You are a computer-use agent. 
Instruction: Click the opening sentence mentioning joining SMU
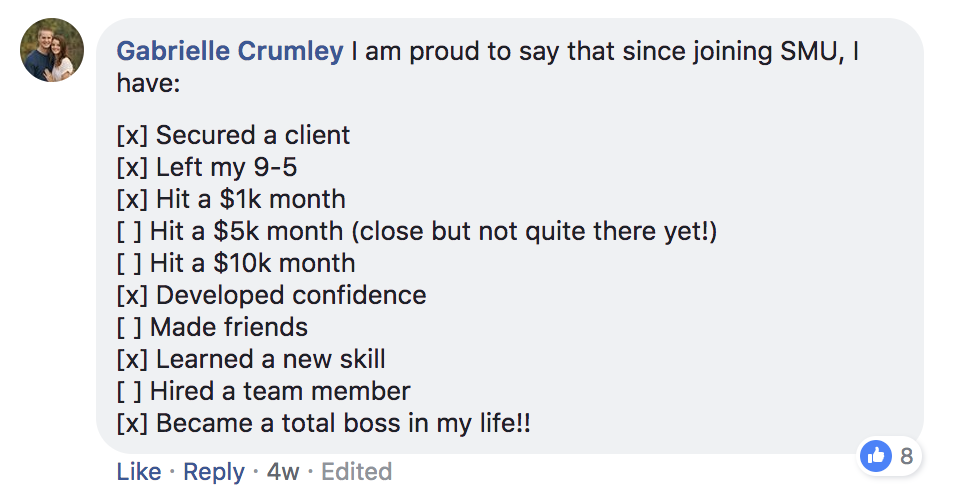point(600,52)
